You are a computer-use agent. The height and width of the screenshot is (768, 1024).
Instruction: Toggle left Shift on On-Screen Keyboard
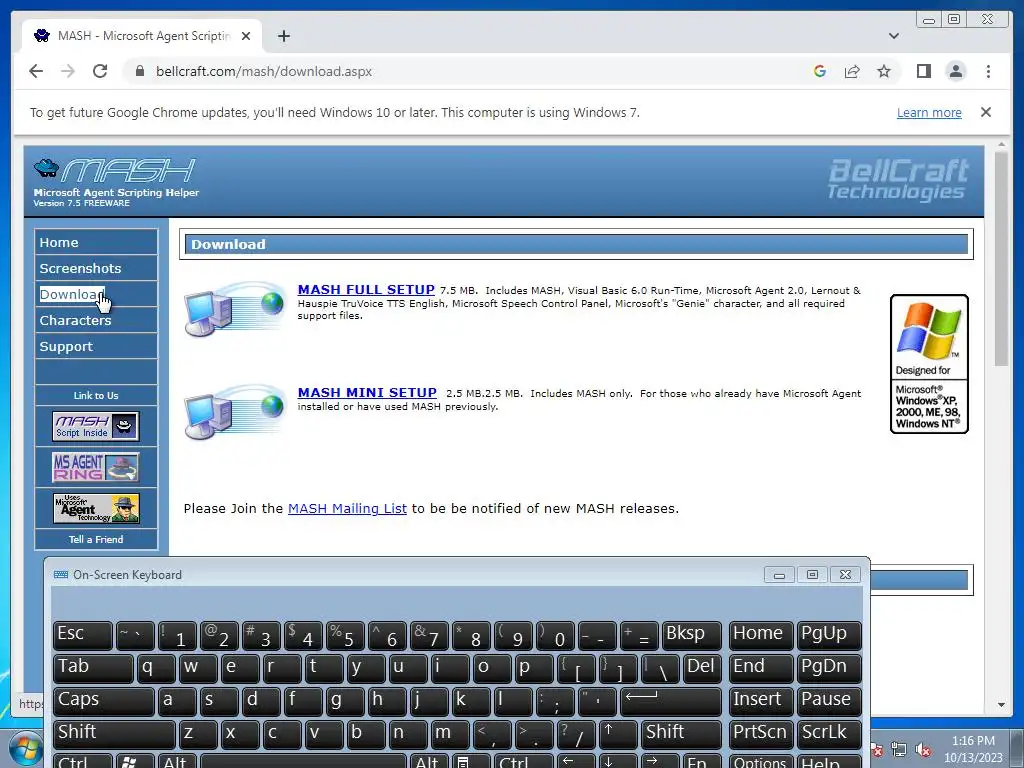[114, 734]
